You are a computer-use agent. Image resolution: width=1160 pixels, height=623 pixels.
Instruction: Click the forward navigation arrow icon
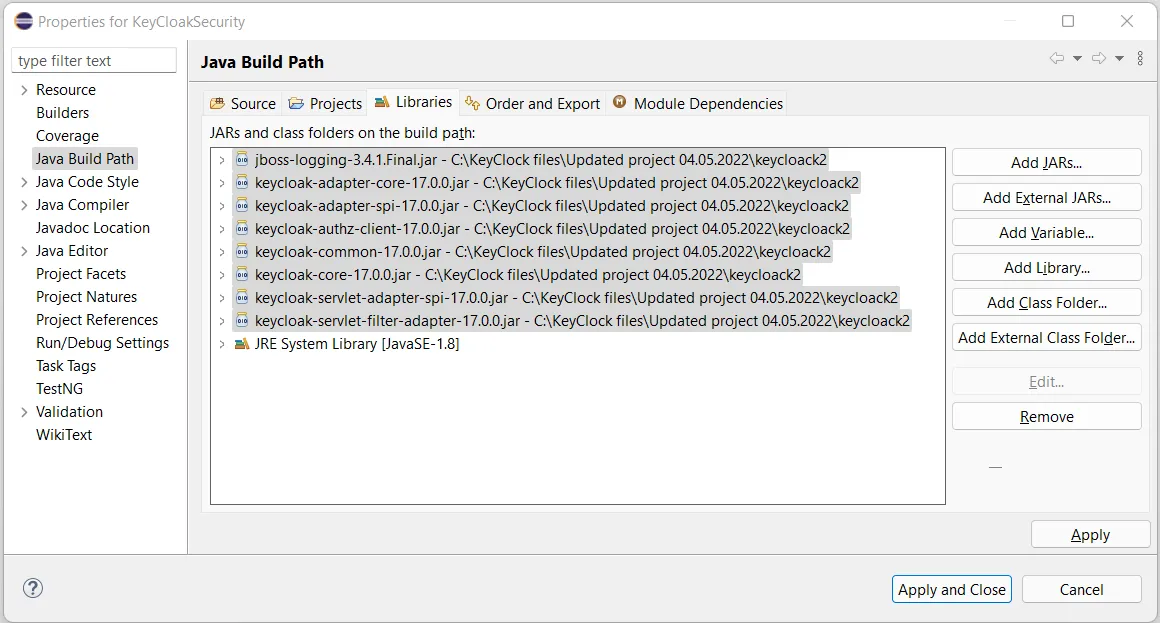[1099, 58]
